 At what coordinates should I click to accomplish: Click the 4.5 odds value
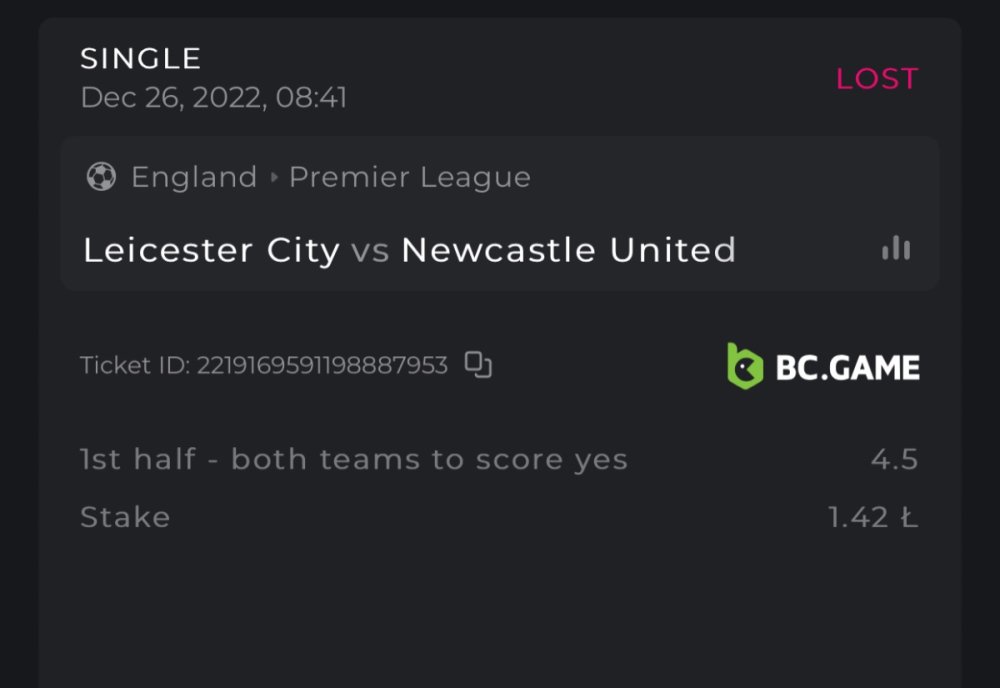point(894,460)
